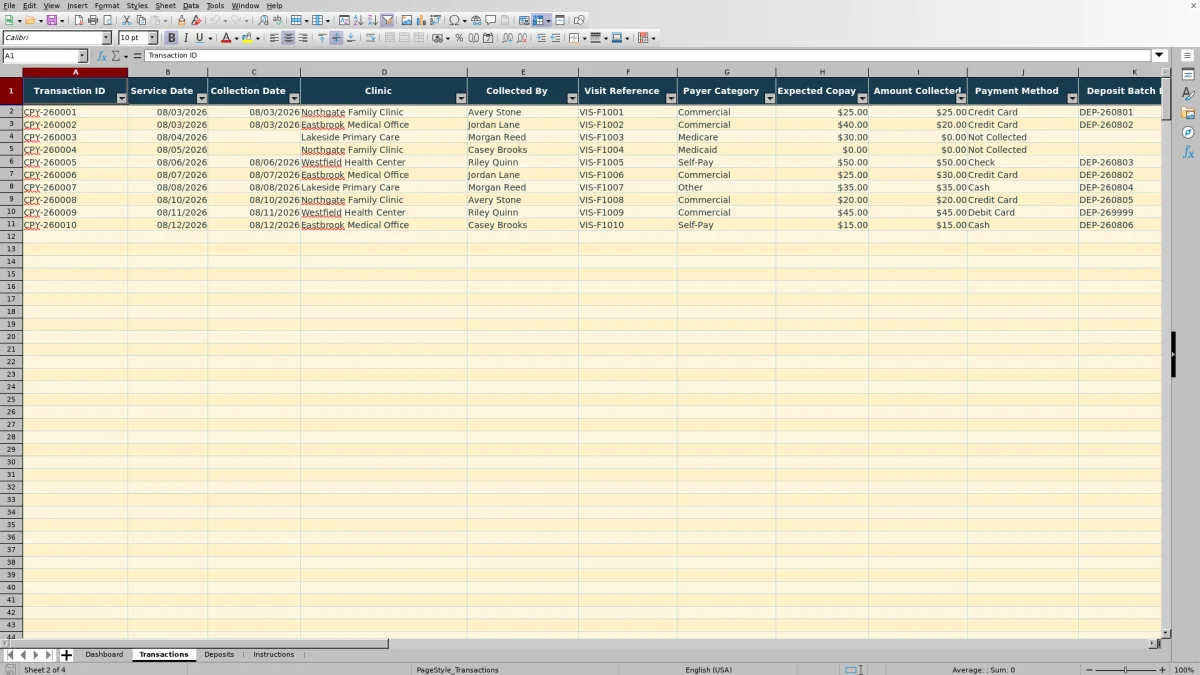Open the sidebar Functions fx icon
Screen dimensions: 1200x675
[1188, 152]
